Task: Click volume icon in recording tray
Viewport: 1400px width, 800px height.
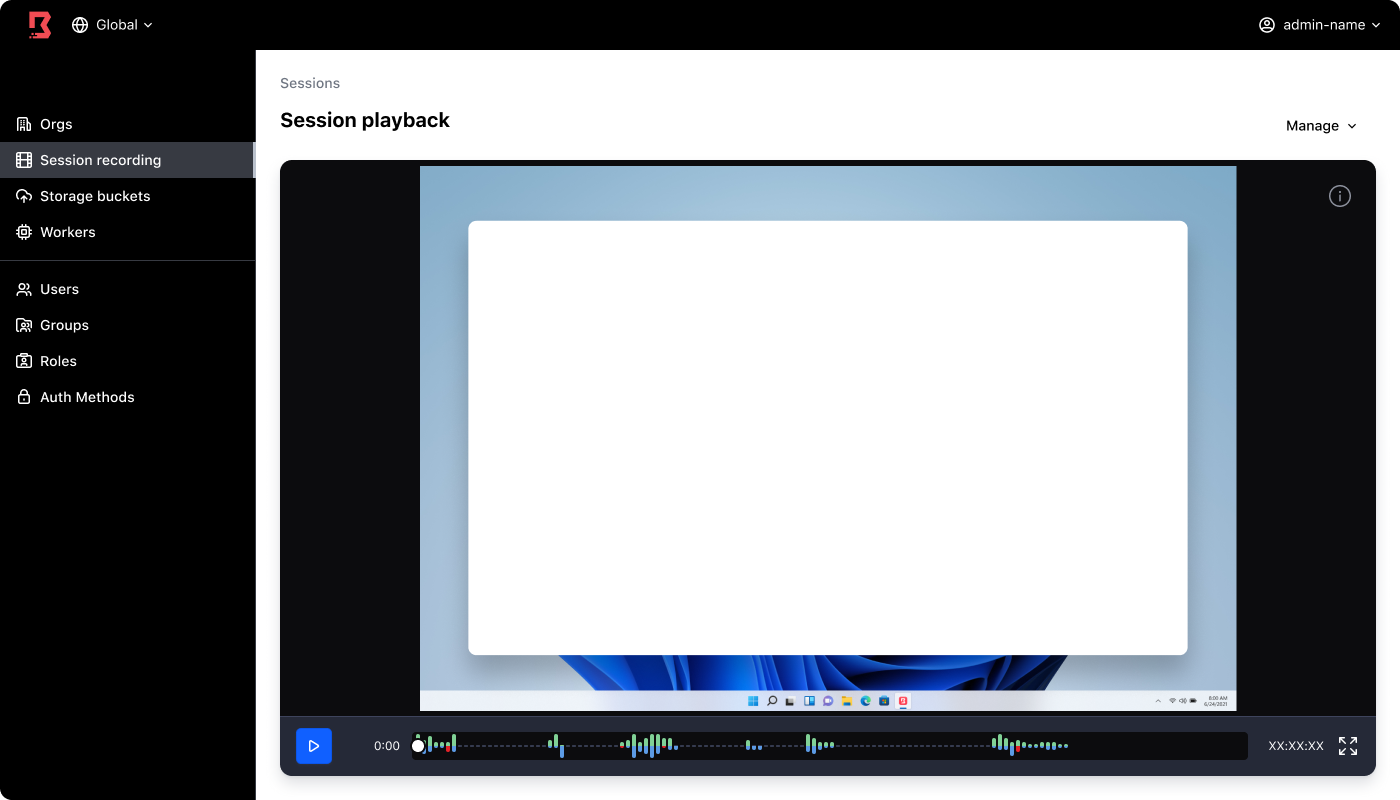Action: tap(1183, 701)
